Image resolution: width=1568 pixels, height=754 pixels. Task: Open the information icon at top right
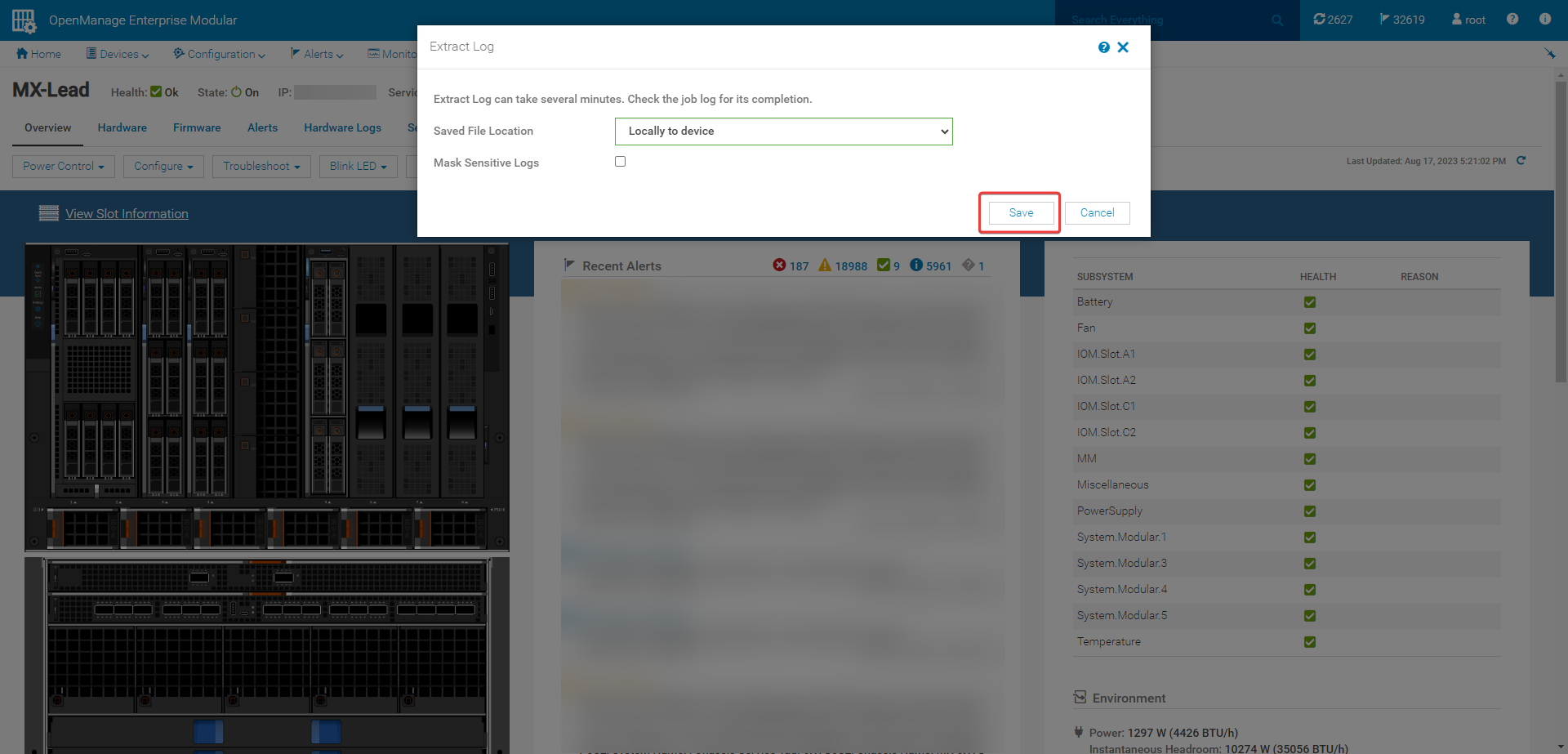click(1545, 19)
